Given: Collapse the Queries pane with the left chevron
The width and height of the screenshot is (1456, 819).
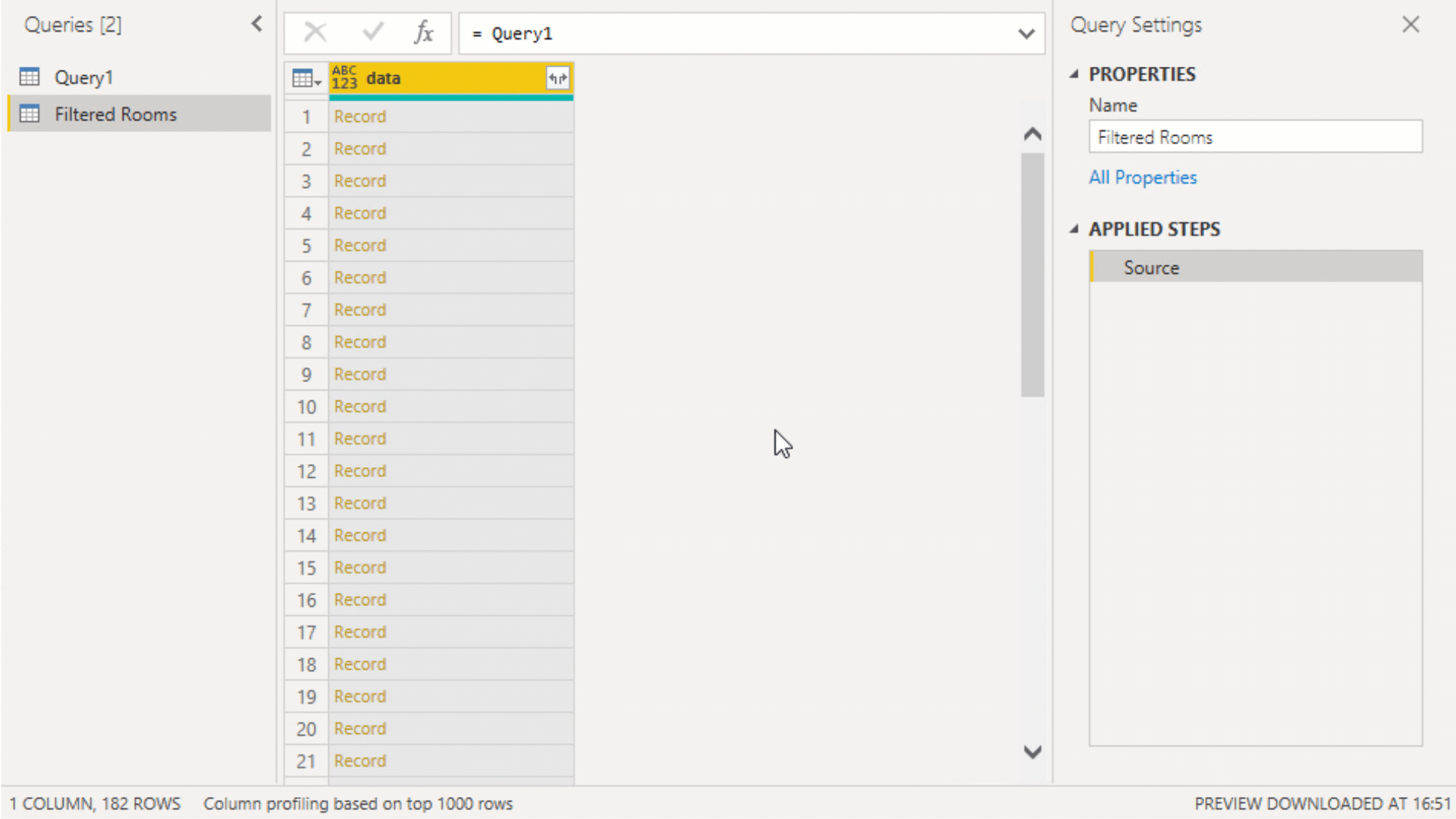Looking at the screenshot, I should pos(256,24).
